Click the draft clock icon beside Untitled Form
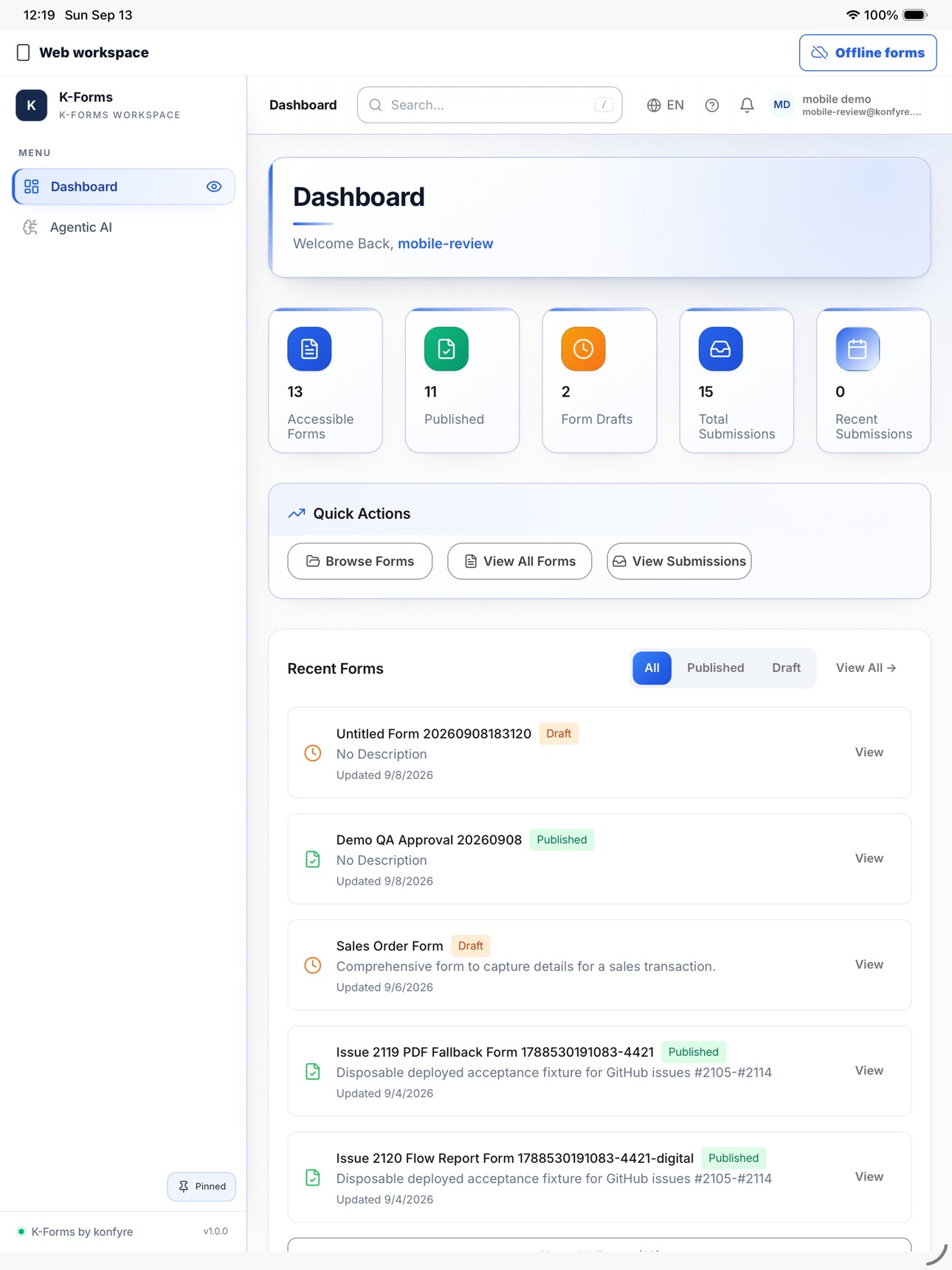952x1270 pixels. 313,752
